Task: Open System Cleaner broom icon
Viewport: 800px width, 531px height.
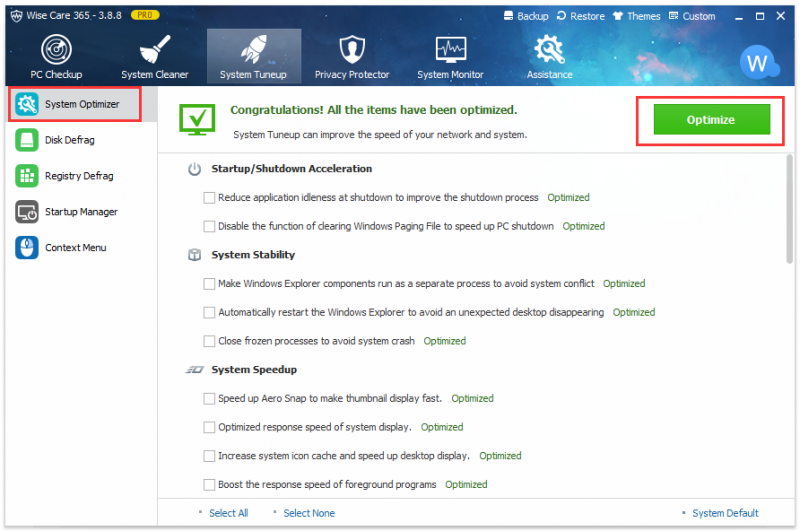Action: [x=155, y=49]
